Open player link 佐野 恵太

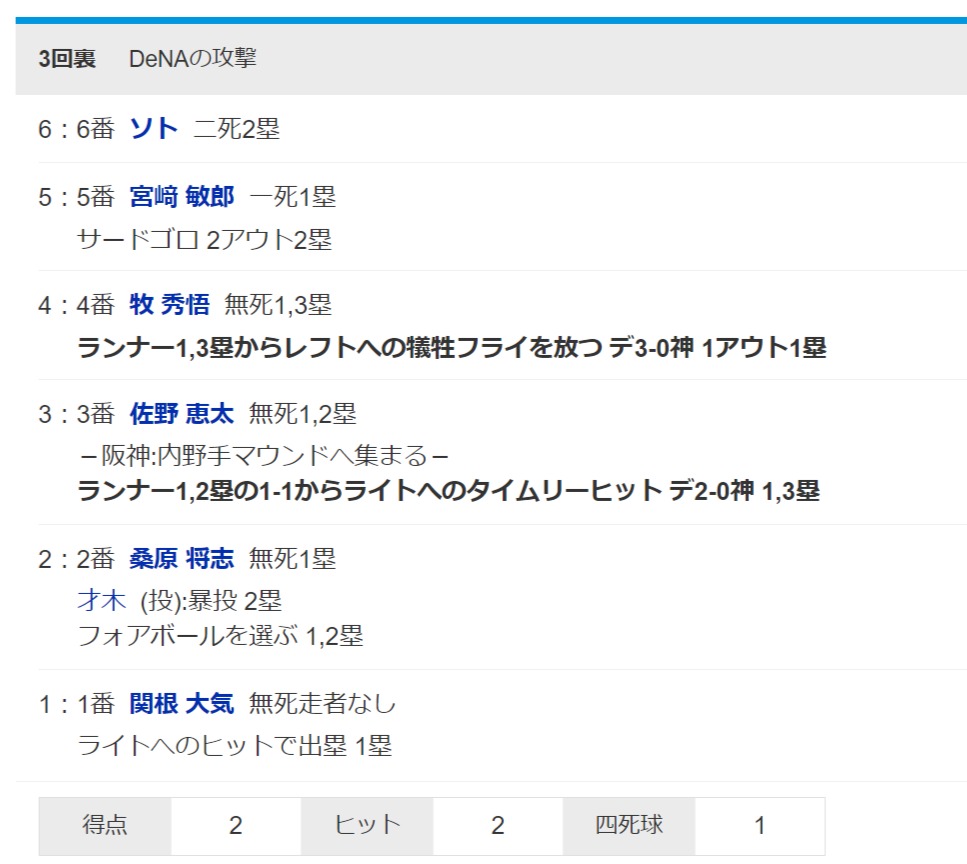tap(182, 414)
